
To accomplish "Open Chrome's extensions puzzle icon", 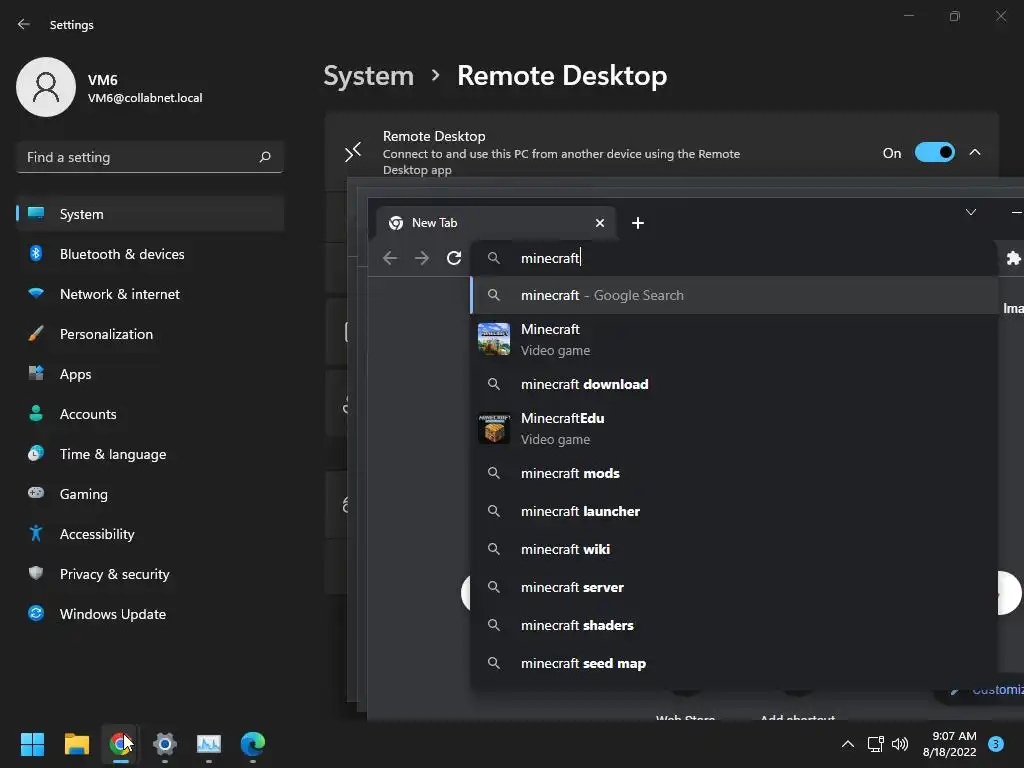I will point(1013,258).
